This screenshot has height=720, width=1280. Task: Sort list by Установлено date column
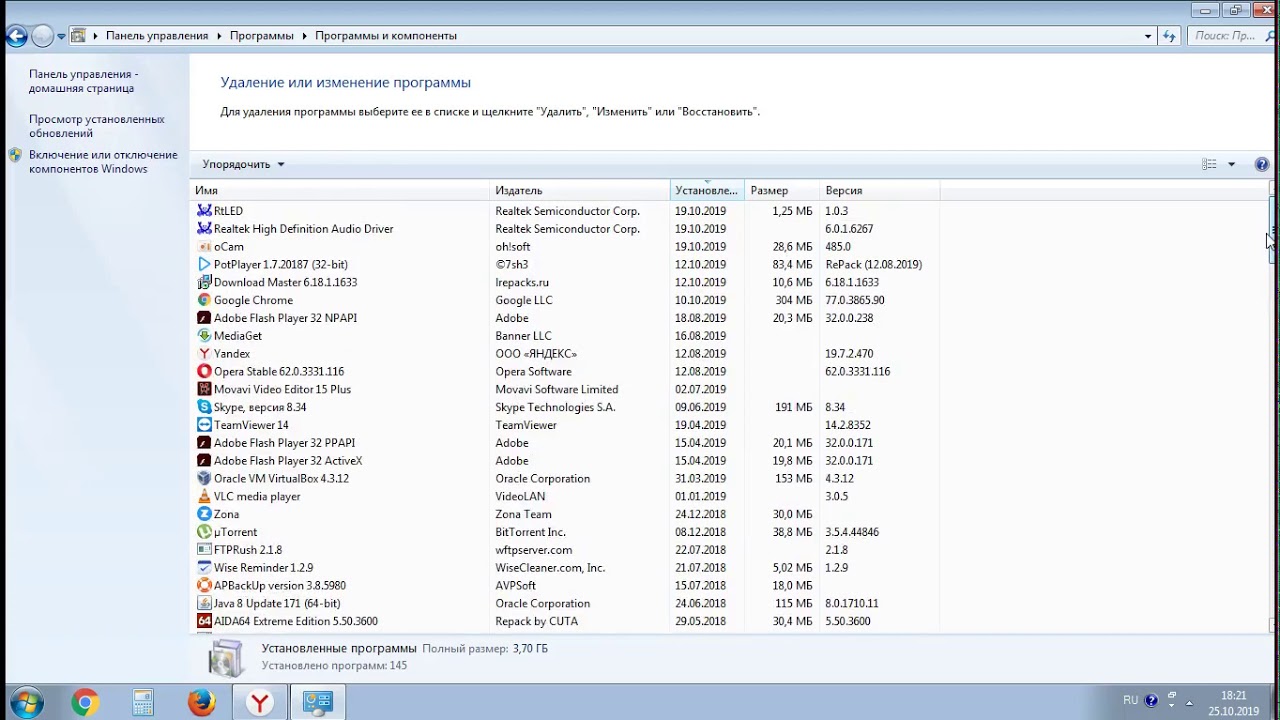tap(707, 190)
